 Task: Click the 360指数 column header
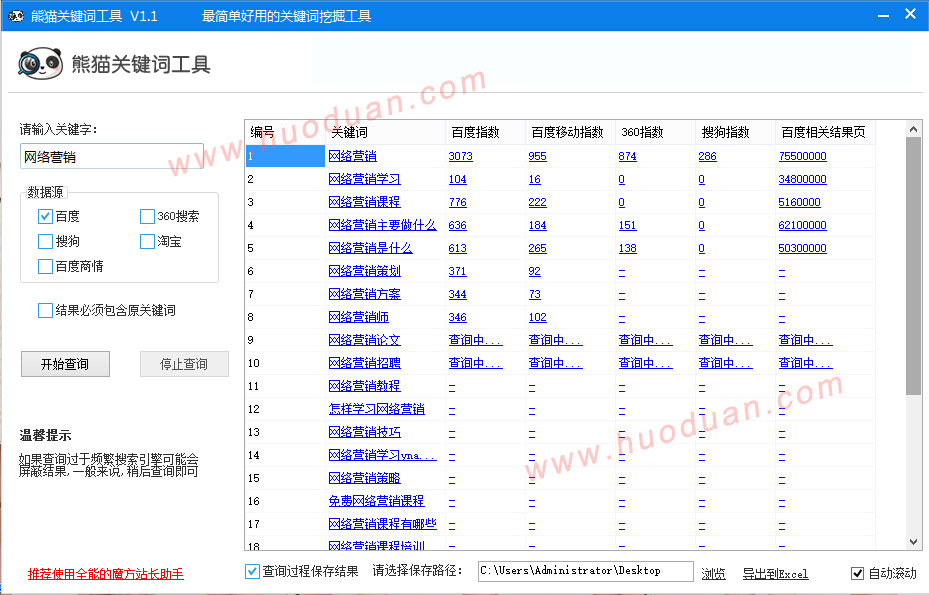pos(655,132)
